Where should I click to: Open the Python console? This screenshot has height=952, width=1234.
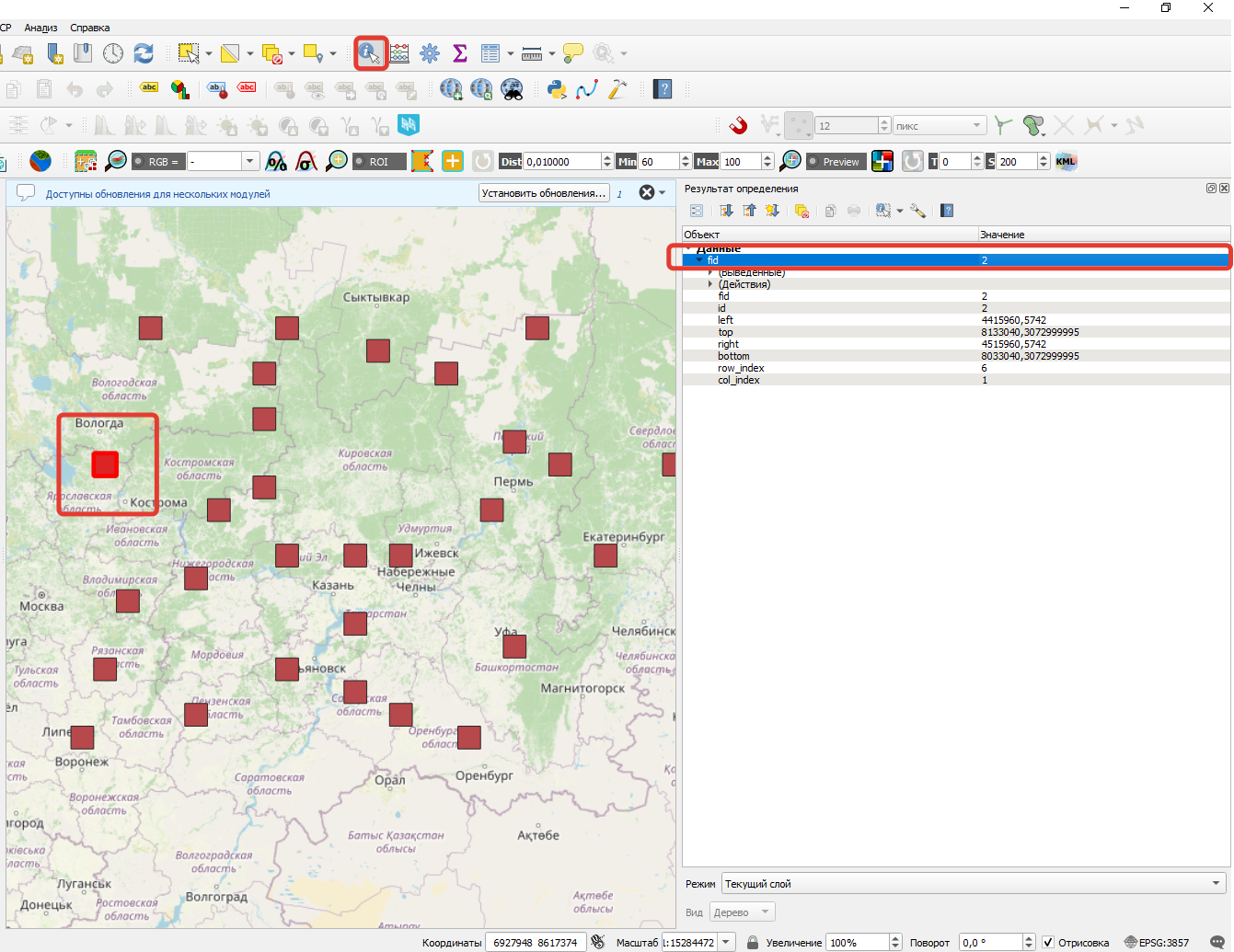point(556,89)
